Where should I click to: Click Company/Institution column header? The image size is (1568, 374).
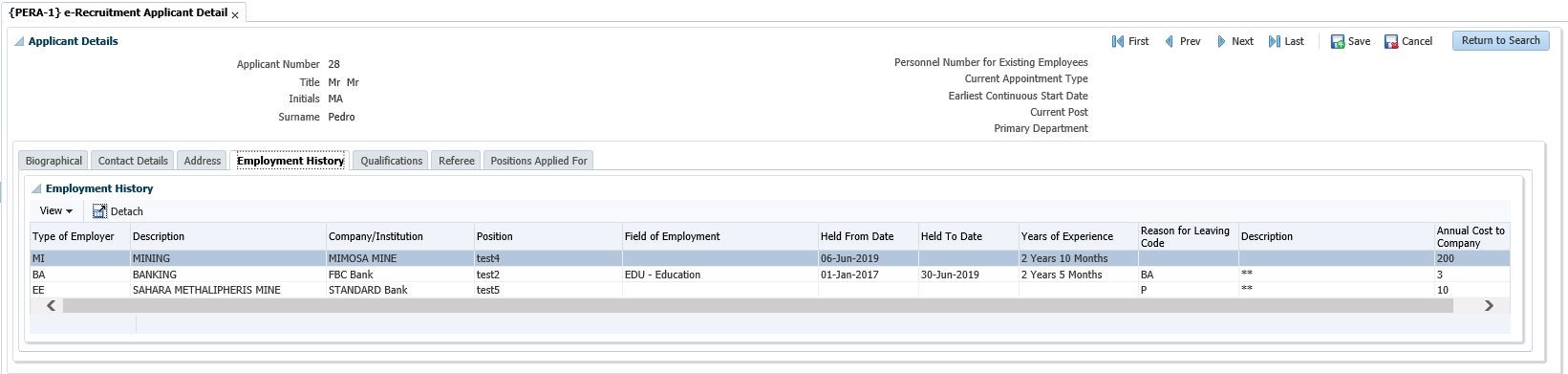coord(399,236)
